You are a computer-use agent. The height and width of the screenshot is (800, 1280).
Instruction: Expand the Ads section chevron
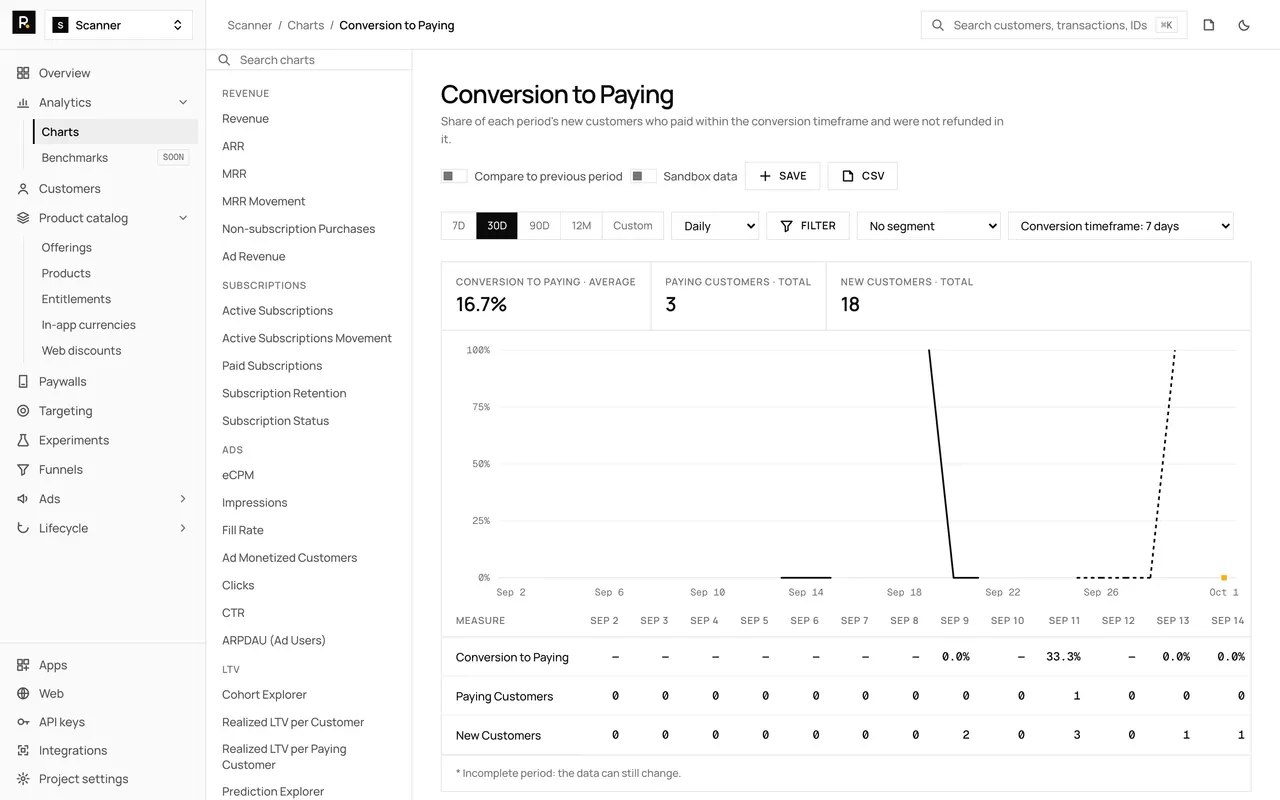(183, 499)
